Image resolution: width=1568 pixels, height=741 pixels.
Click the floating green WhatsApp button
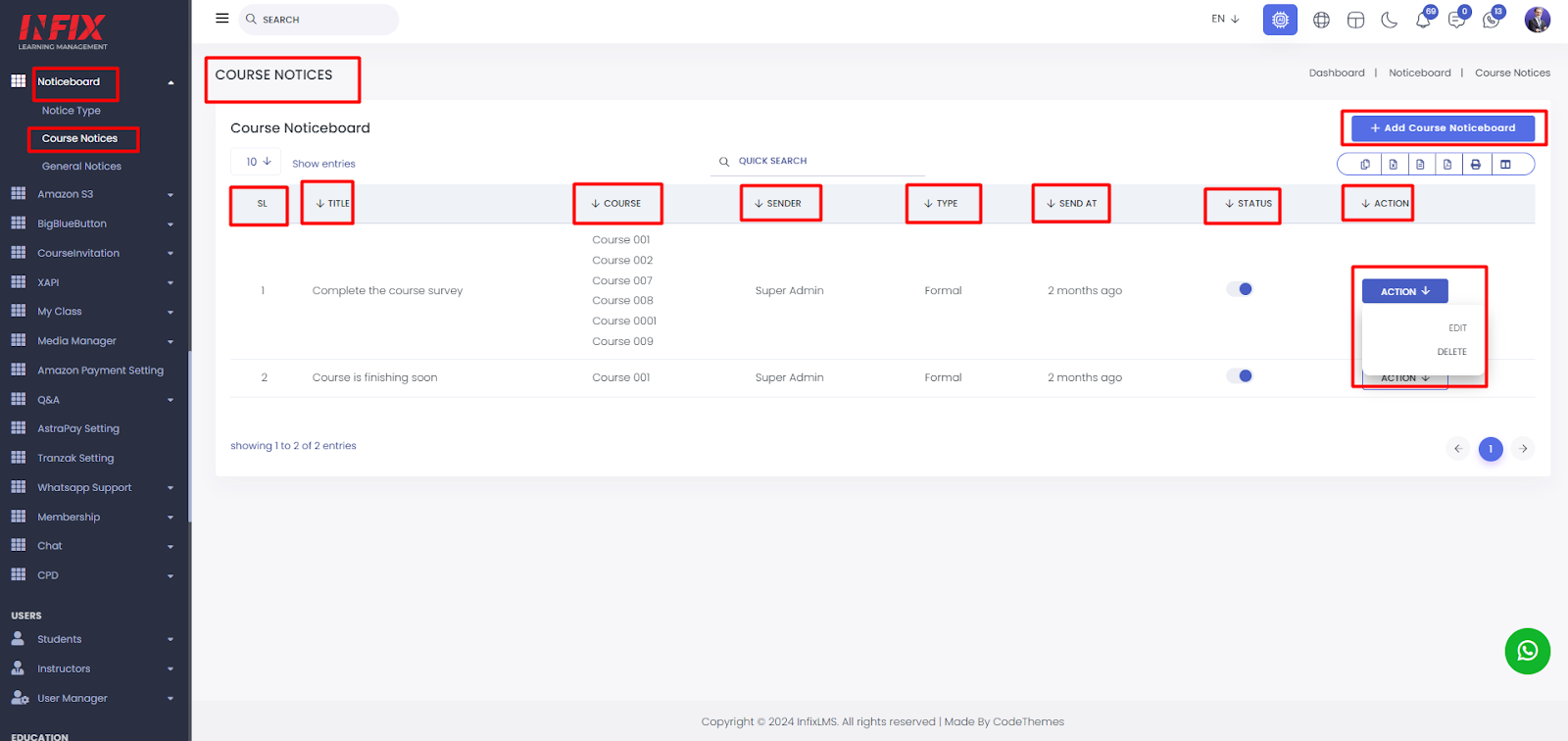pos(1527,651)
